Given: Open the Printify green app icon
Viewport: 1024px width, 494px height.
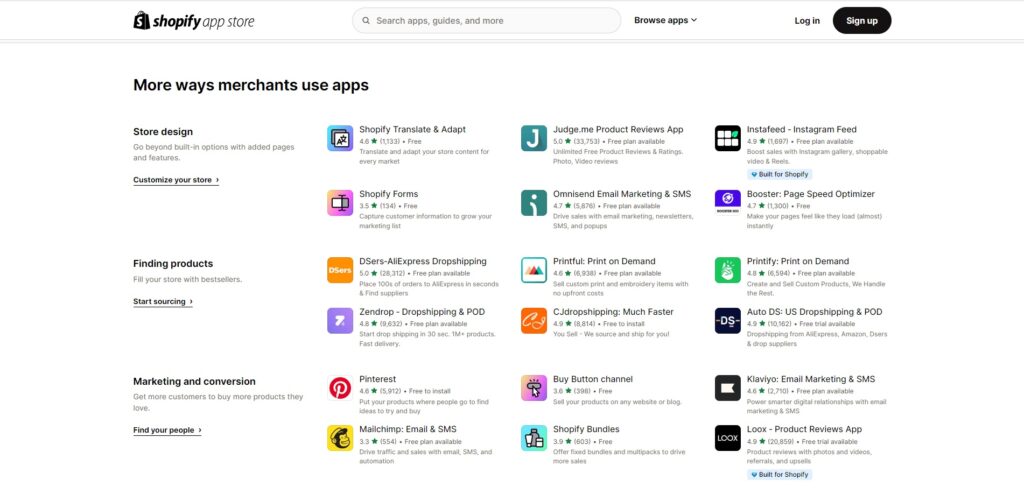Looking at the screenshot, I should click(728, 270).
